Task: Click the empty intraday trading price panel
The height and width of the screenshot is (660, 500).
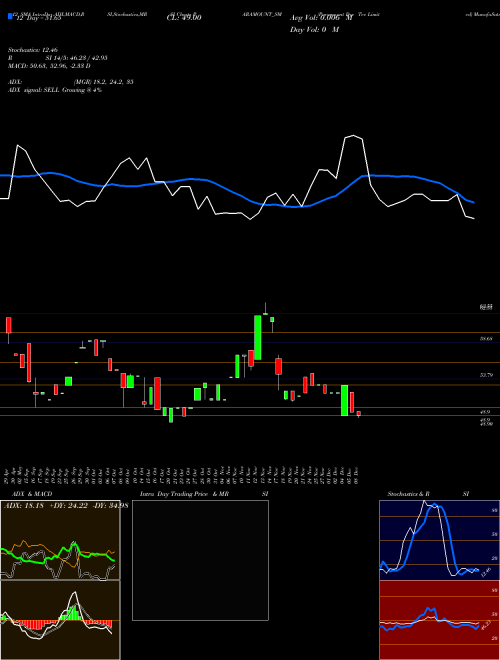Action: coord(200,560)
